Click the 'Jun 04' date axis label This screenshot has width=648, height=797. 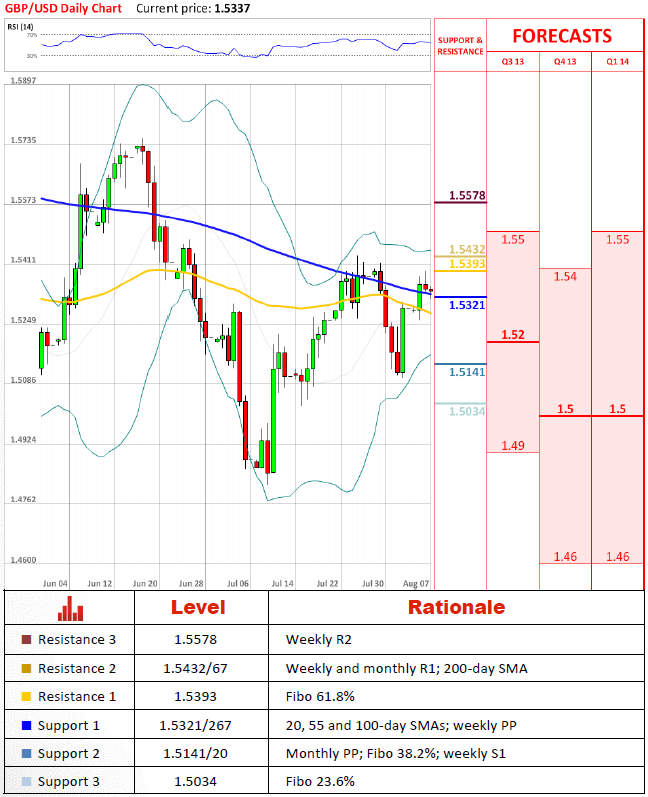pyautogui.click(x=55, y=584)
